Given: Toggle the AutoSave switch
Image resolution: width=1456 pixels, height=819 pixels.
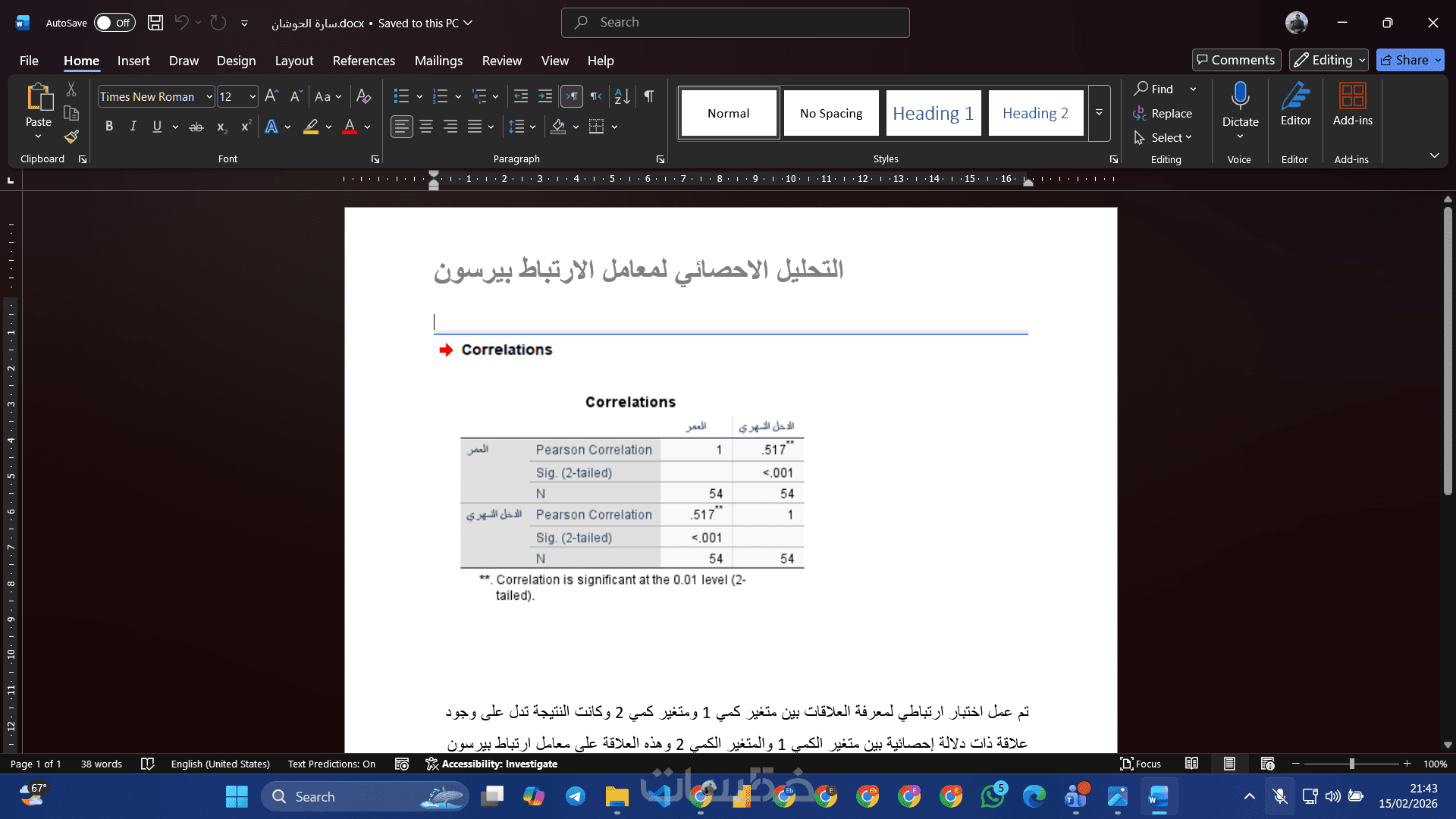Looking at the screenshot, I should [114, 23].
